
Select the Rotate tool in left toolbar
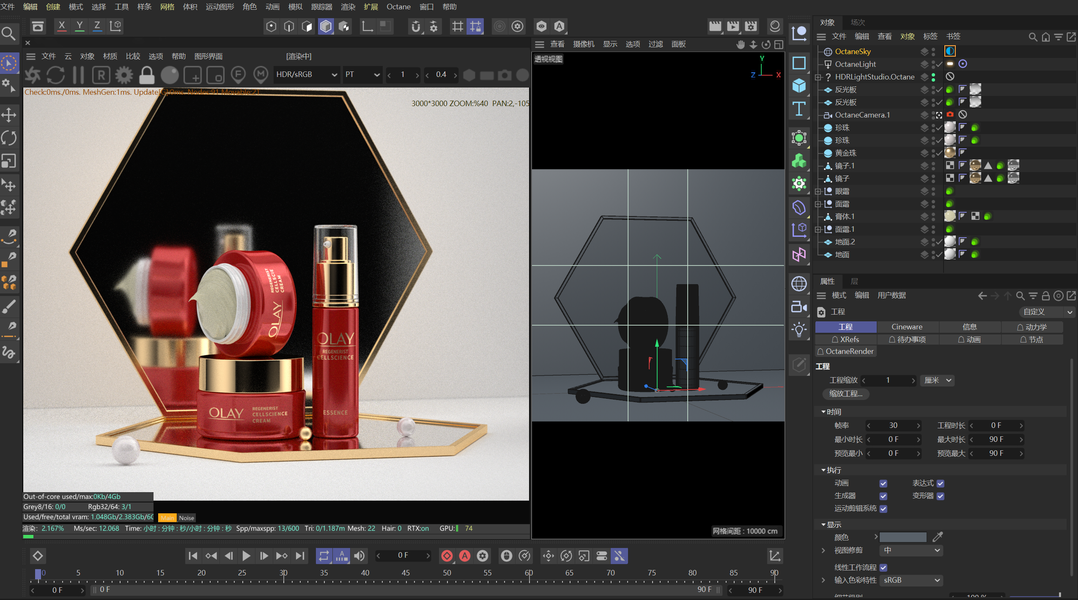[9, 138]
